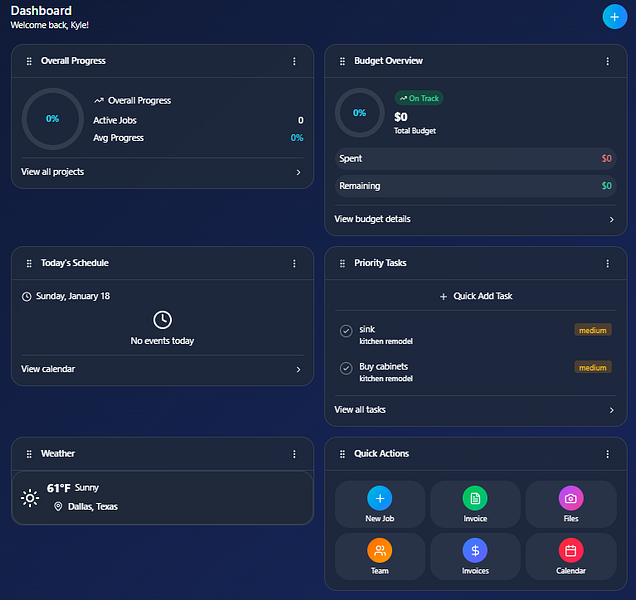
Task: Grab the Quick Actions card drag handle
Action: click(x=342, y=454)
